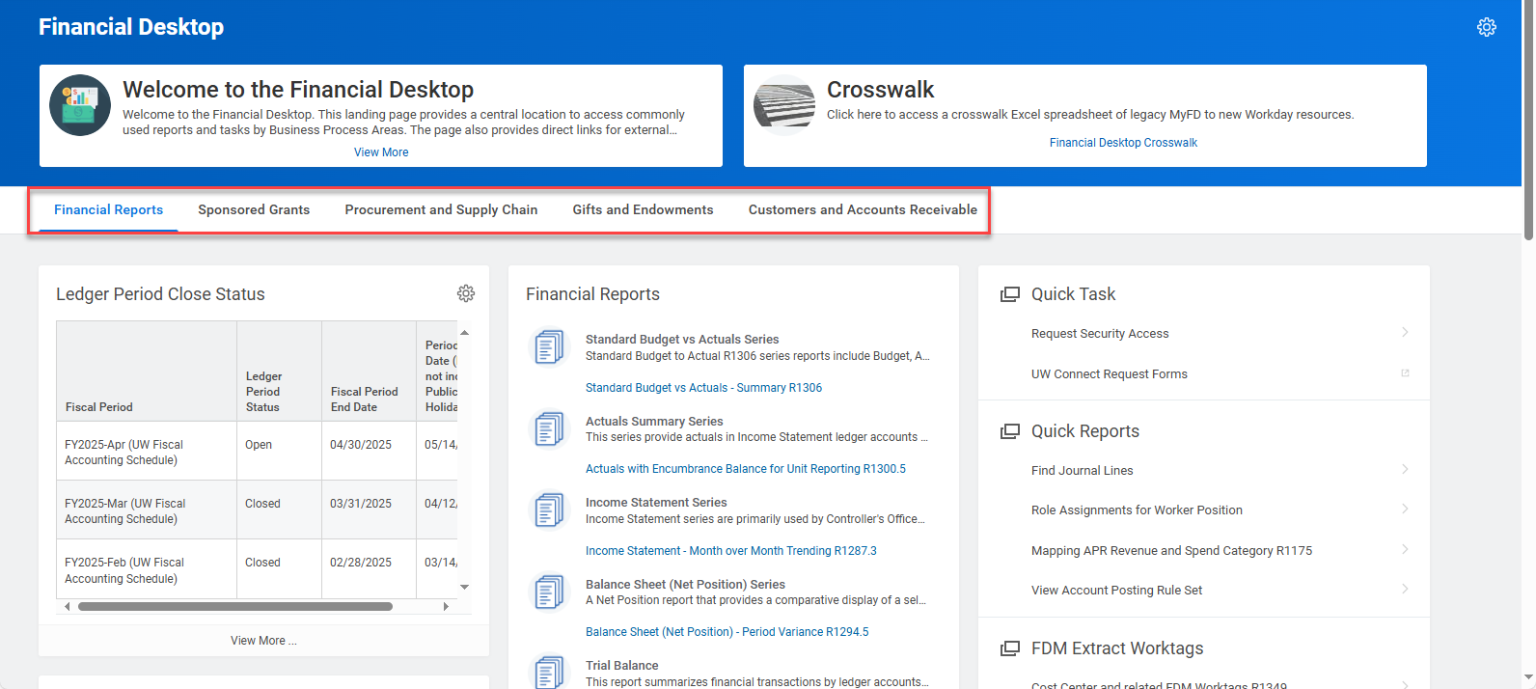This screenshot has height=689, width=1536.
Task: Click the table's horizontal scrollbar right arrow
Action: [446, 606]
